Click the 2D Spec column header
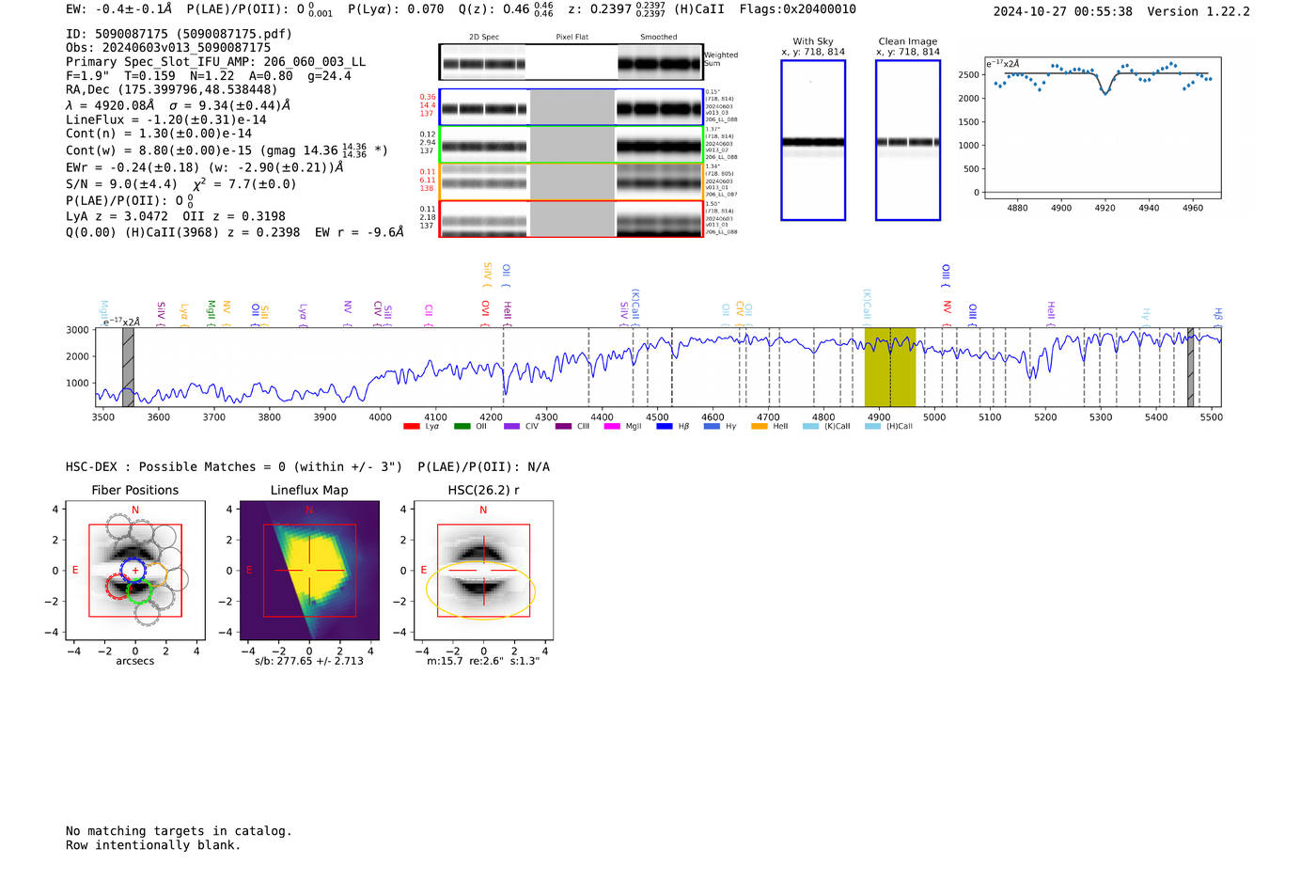The width and height of the screenshot is (1316, 896). coord(484,37)
